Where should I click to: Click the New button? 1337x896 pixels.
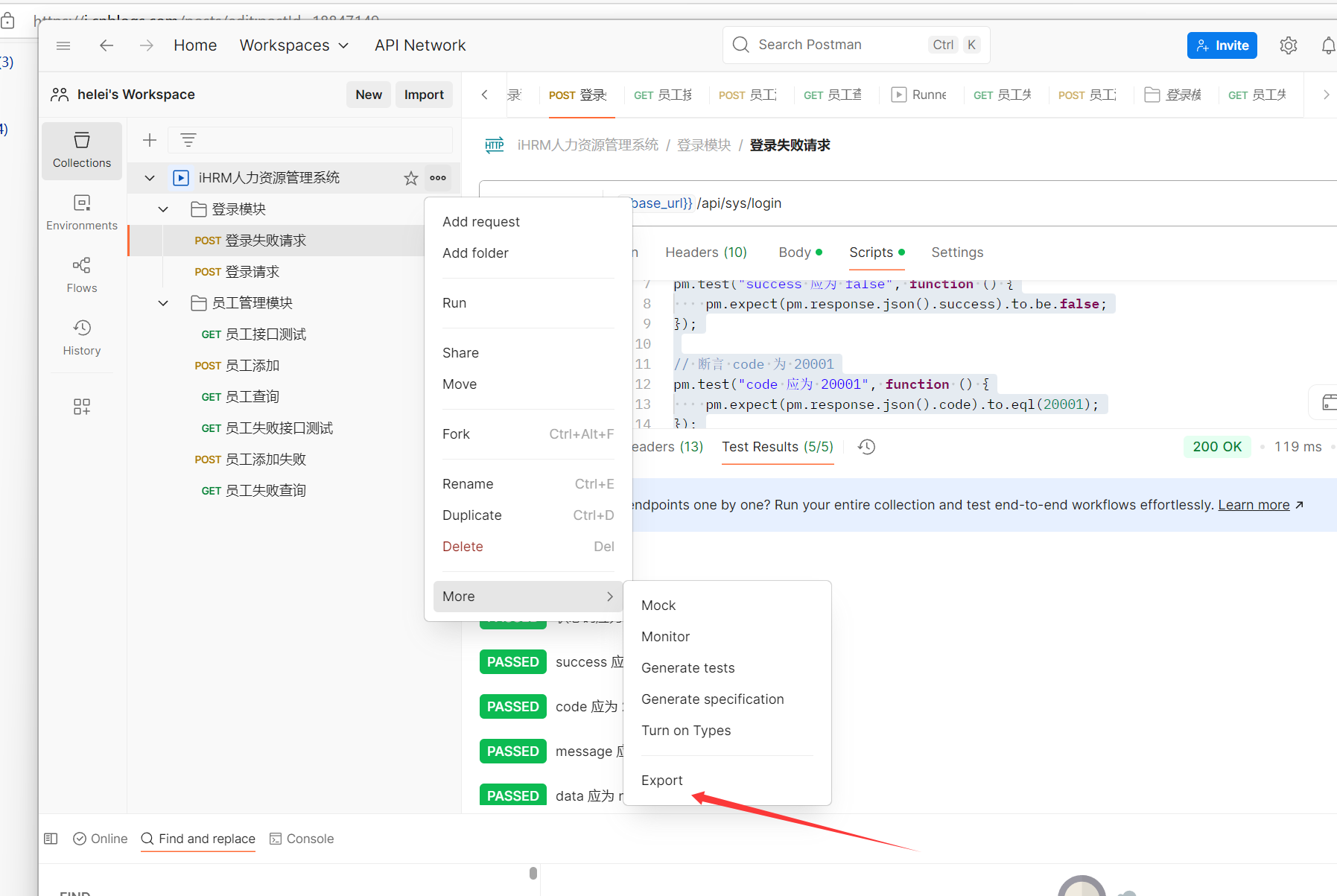(369, 95)
